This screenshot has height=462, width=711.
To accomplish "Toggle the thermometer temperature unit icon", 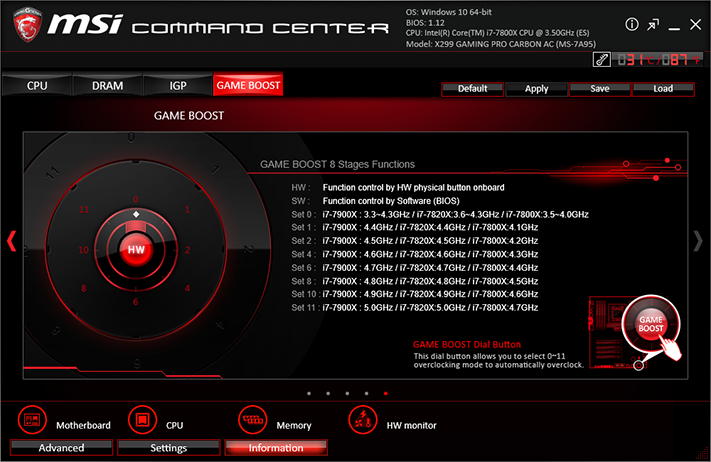I will 602,59.
